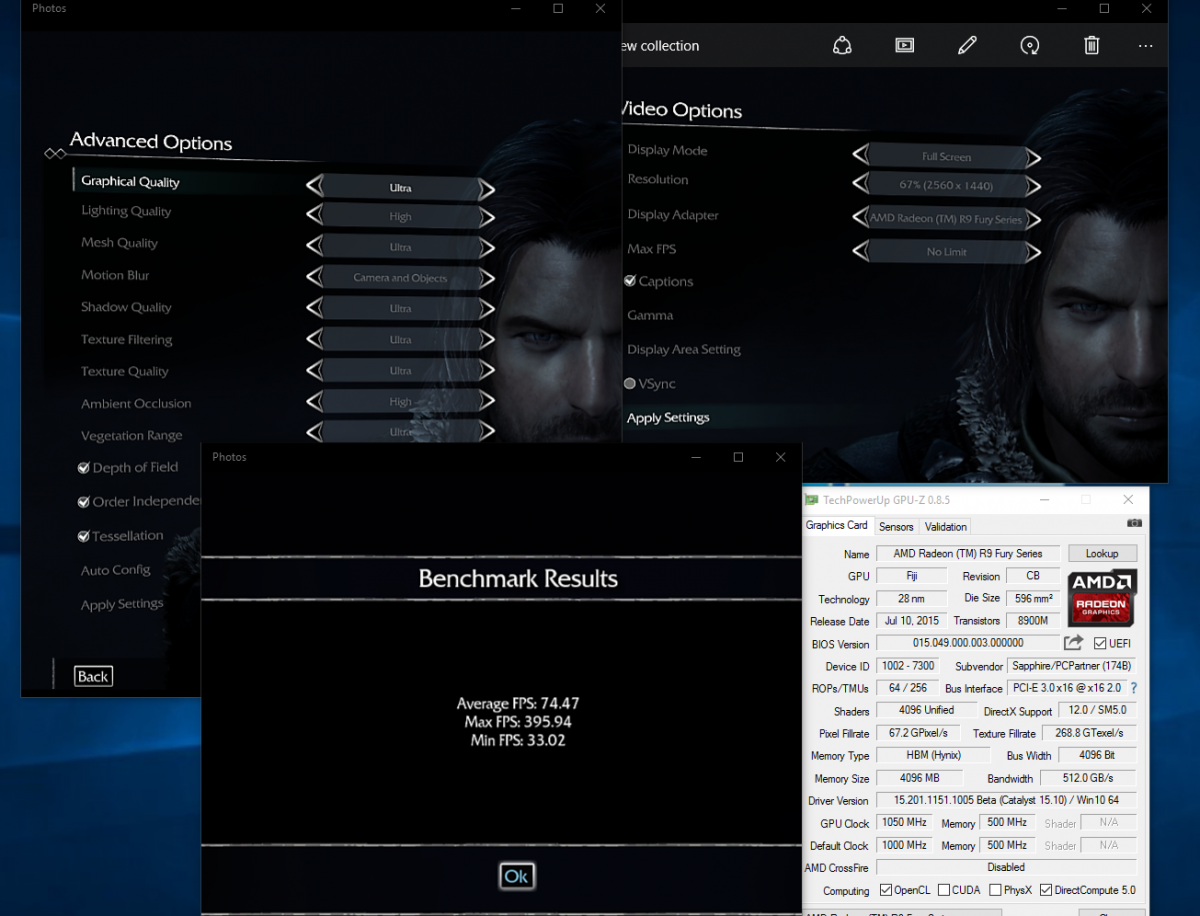
Task: Toggle the Captions checkbox
Action: 630,281
